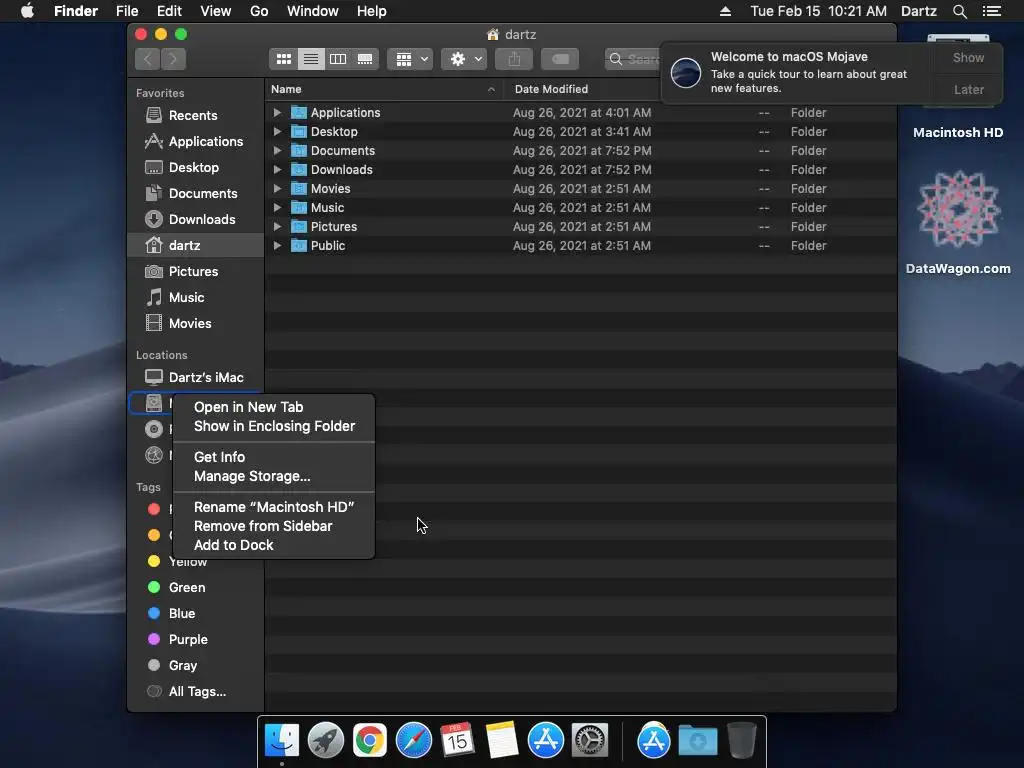Image resolution: width=1024 pixels, height=768 pixels.
Task: Select Documents in the sidebar
Action: click(x=195, y=194)
